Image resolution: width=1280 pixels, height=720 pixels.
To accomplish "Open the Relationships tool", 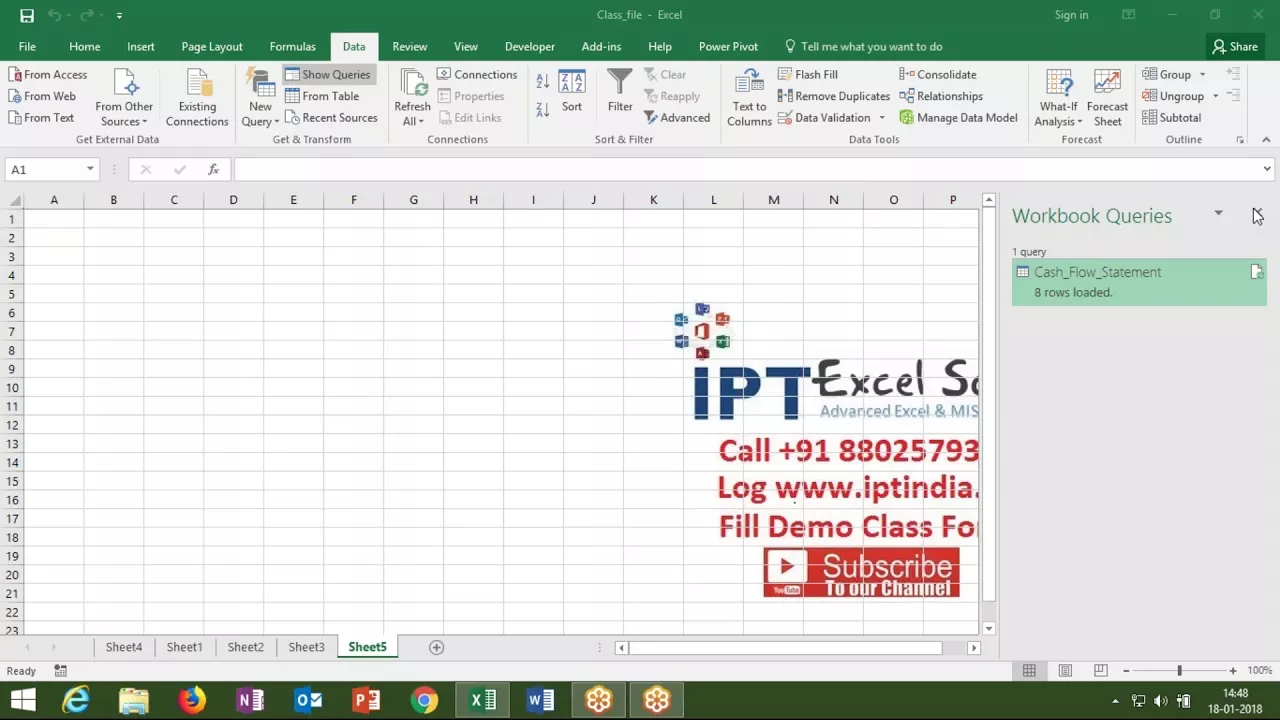I will pos(941,96).
